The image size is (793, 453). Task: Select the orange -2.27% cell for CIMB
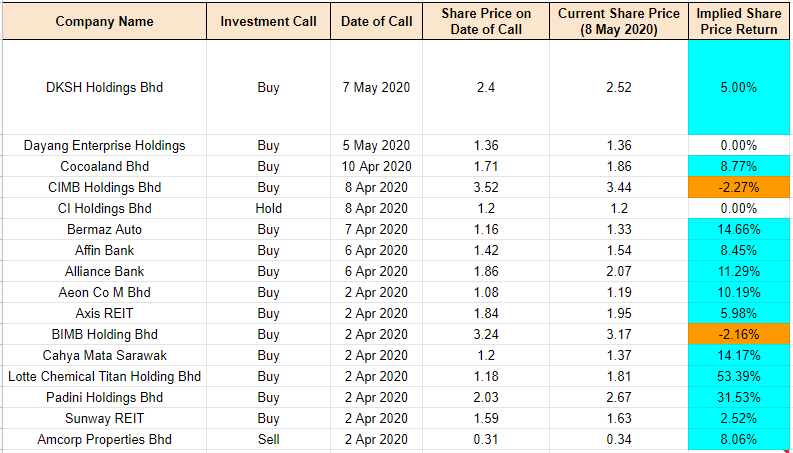click(x=738, y=187)
